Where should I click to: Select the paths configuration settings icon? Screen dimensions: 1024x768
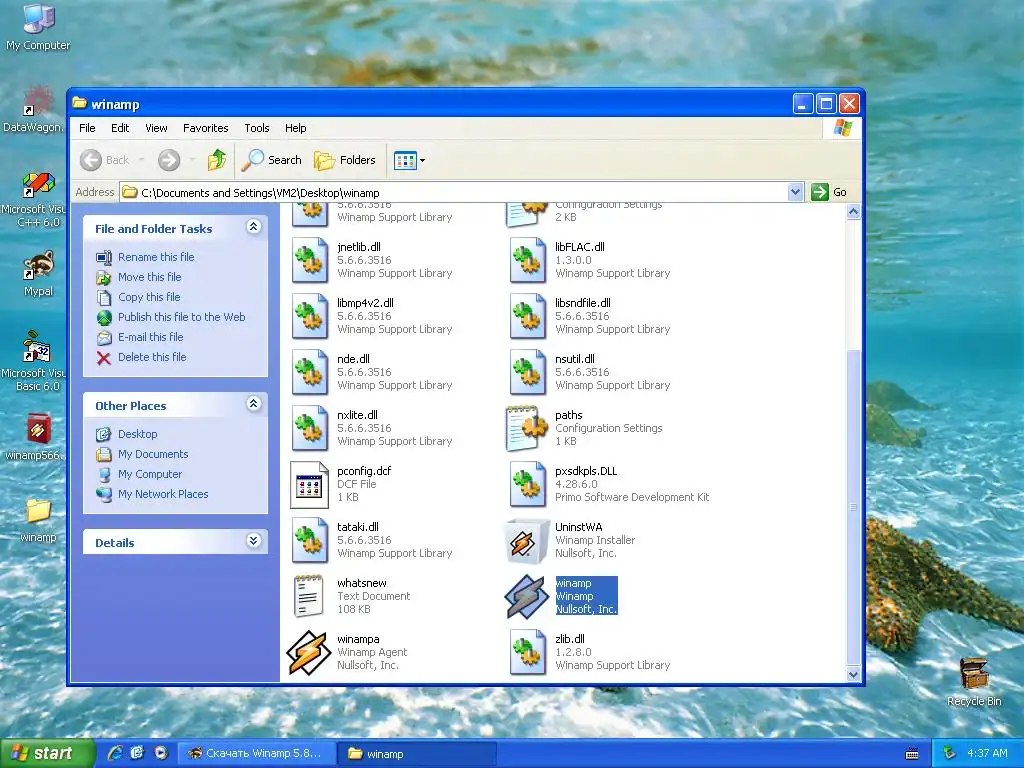526,428
